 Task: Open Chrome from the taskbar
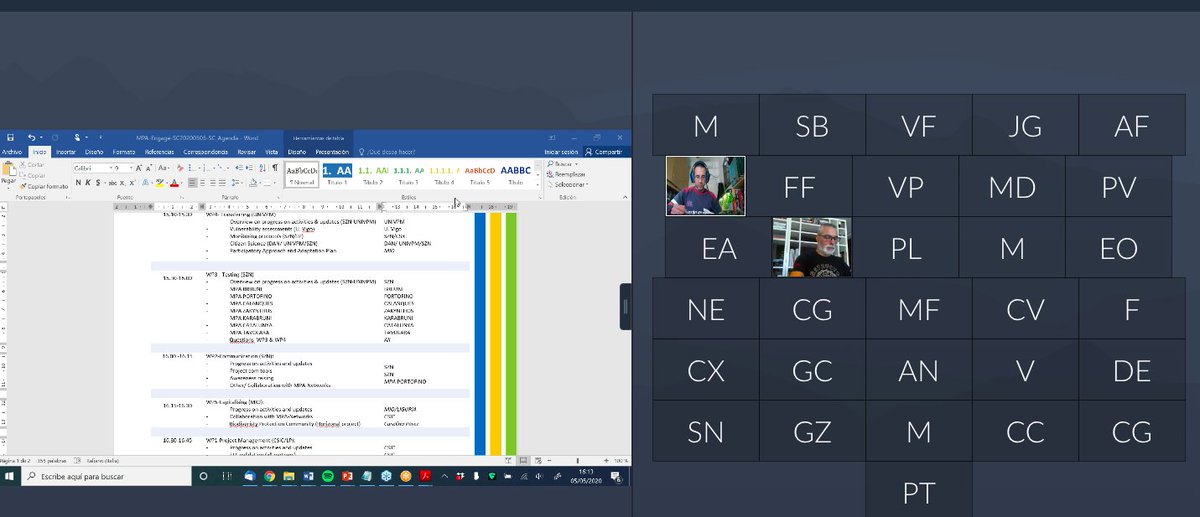click(x=269, y=475)
